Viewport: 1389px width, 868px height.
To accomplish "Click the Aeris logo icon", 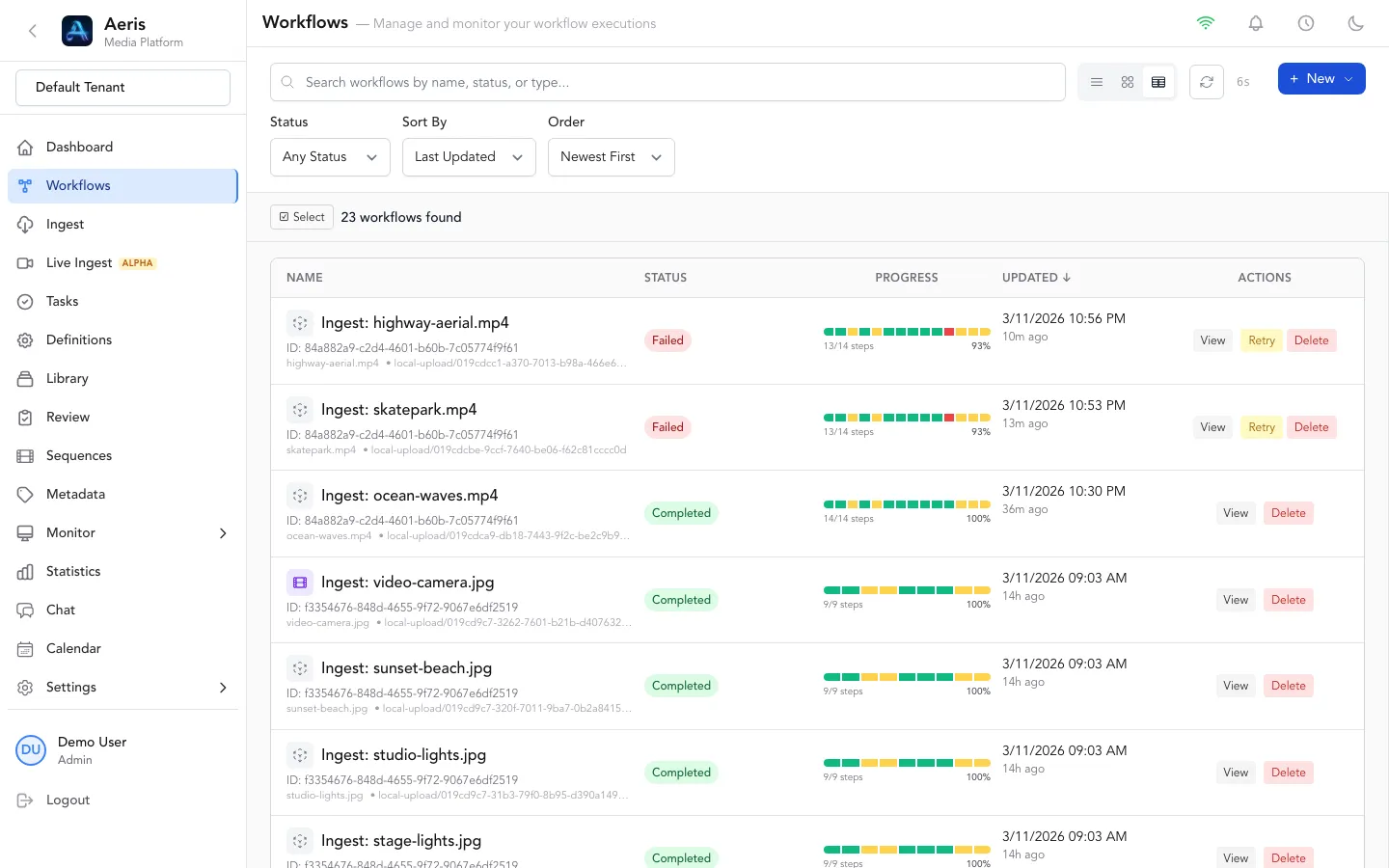I will (x=77, y=31).
